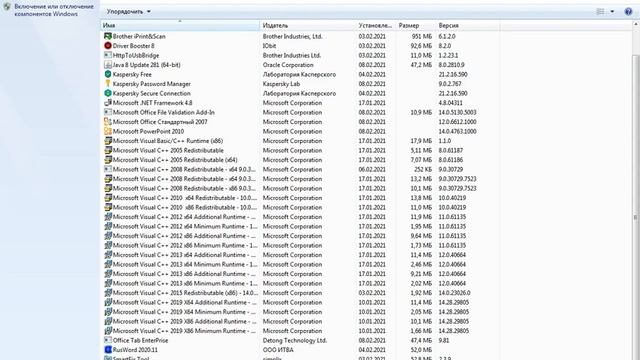Click the version value 4.8.04311
Viewport: 640px width, 360px height.
(451, 103)
